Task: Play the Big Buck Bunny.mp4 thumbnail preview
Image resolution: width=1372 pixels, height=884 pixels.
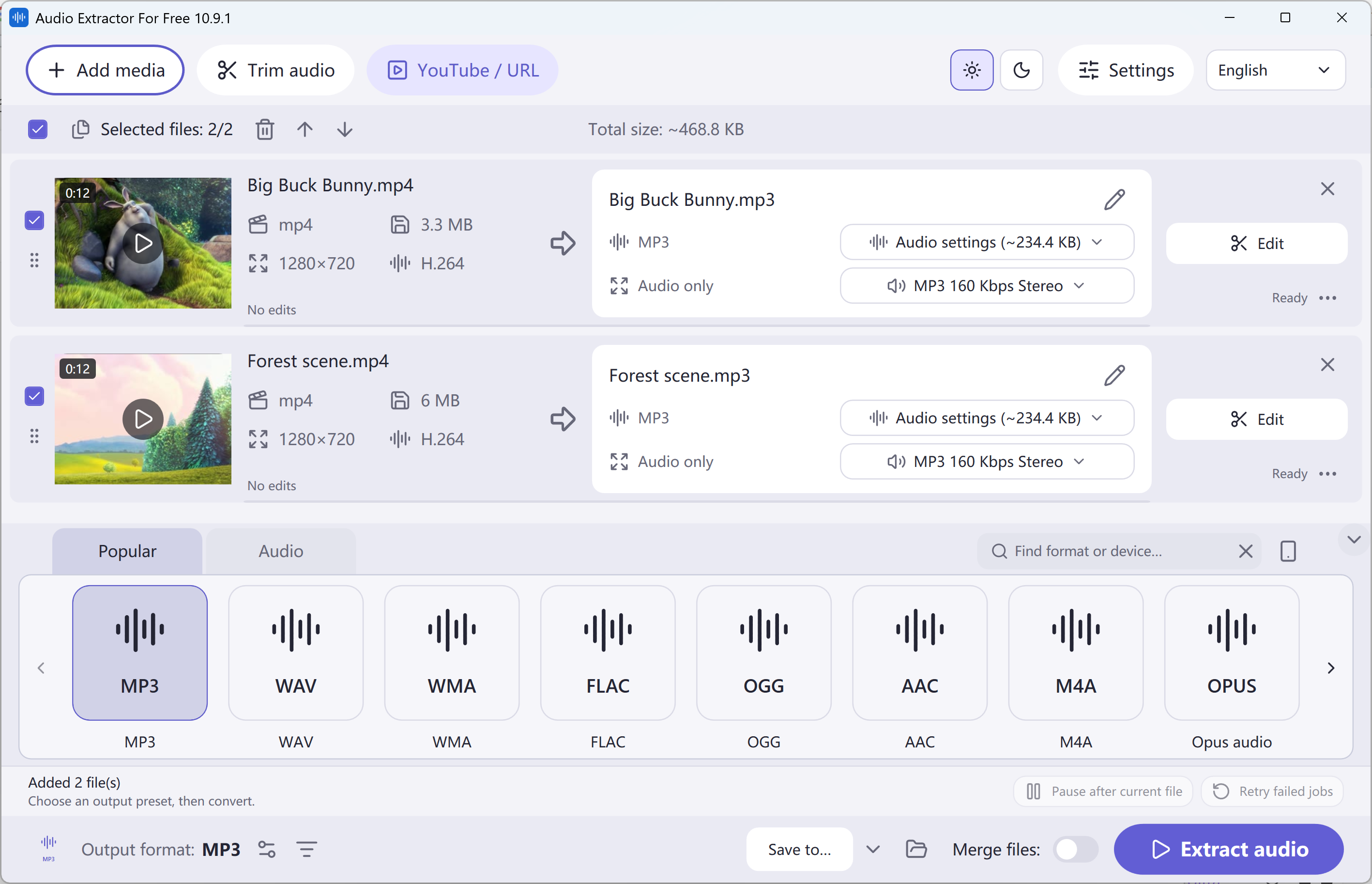Action: tap(143, 243)
